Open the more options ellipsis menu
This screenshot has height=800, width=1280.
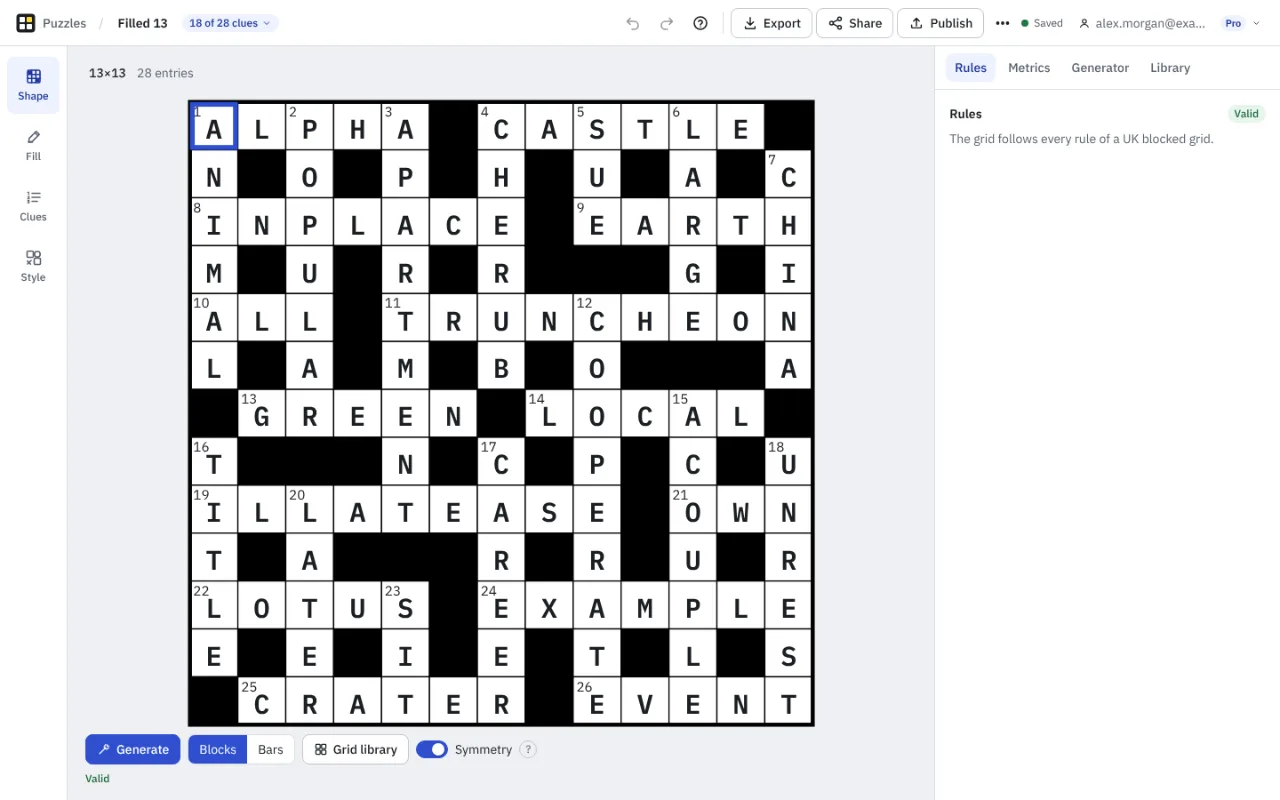(x=1003, y=23)
